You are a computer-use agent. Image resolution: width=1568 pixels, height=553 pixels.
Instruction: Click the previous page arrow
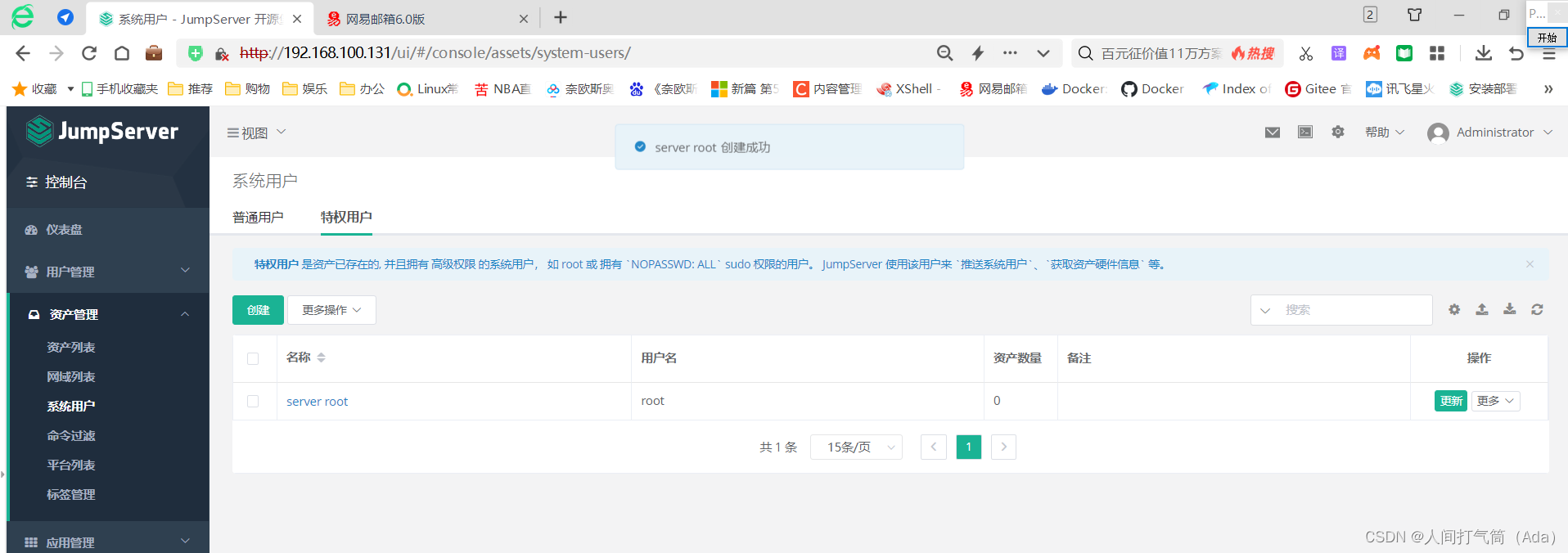click(934, 447)
